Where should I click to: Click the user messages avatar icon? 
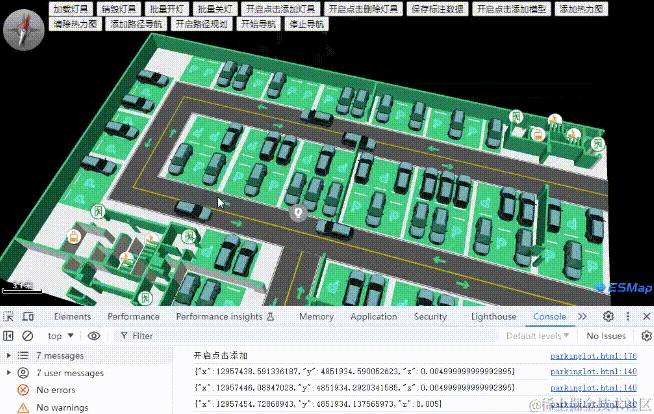(x=23, y=373)
